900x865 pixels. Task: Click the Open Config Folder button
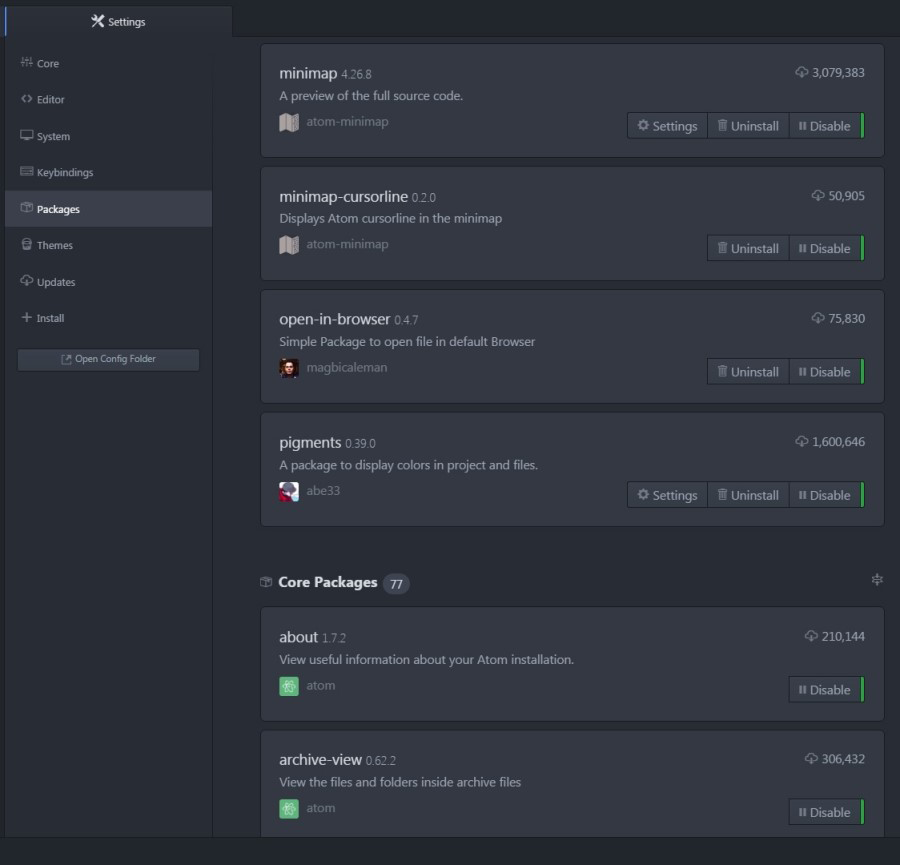[108, 359]
